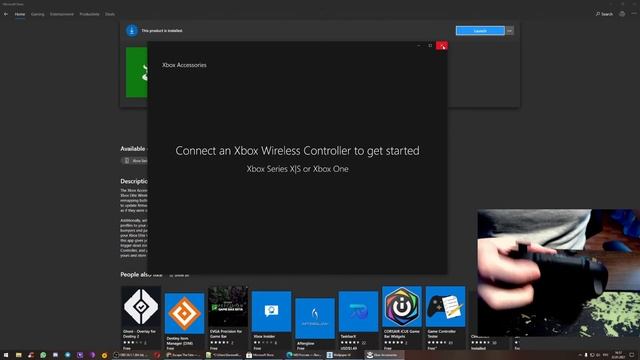The width and height of the screenshot is (640, 360).
Task: Click the Launch button in Microsoft Store
Action: click(480, 31)
